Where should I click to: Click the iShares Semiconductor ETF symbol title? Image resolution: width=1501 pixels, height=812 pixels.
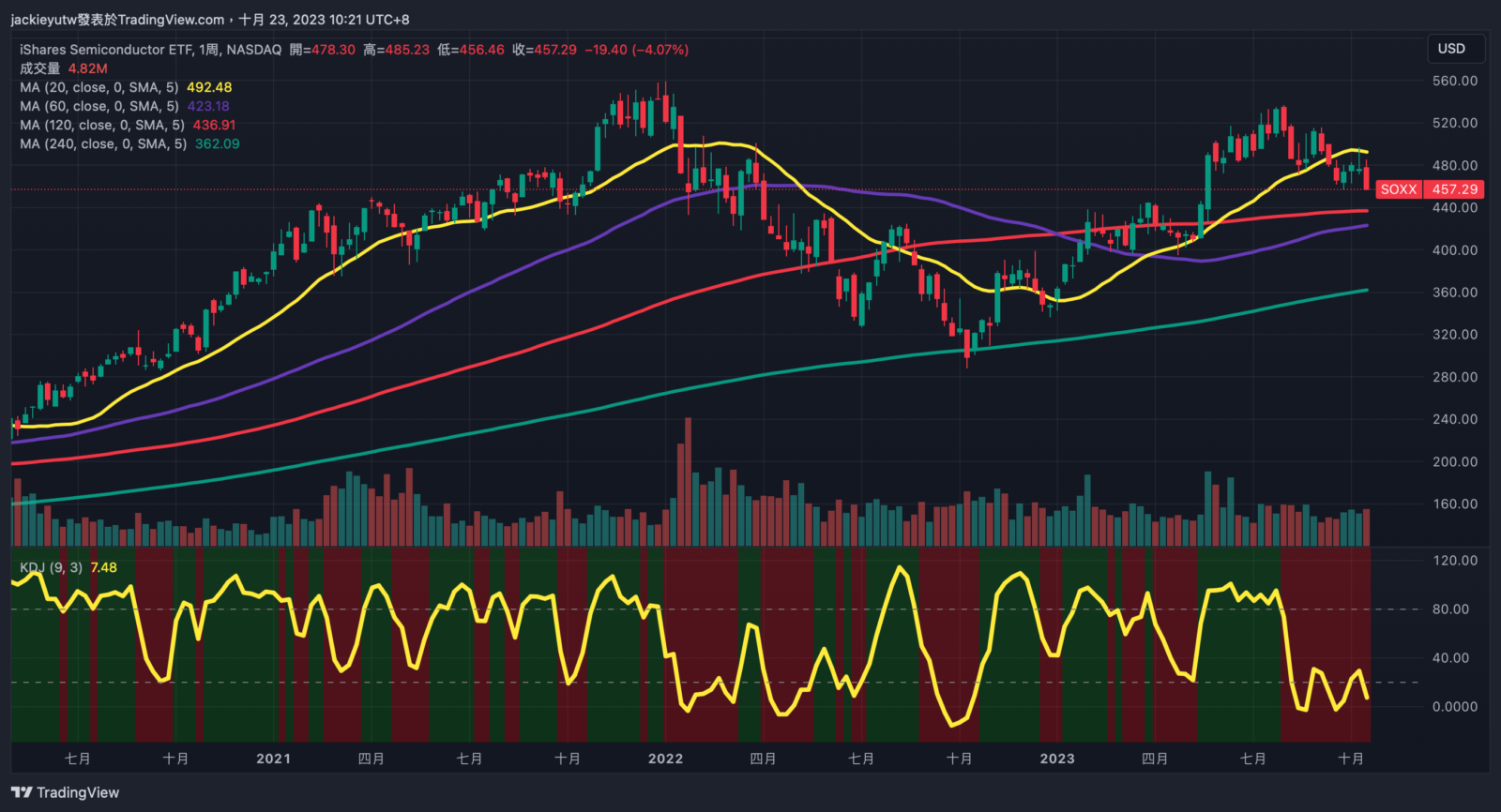pyautogui.click(x=106, y=50)
